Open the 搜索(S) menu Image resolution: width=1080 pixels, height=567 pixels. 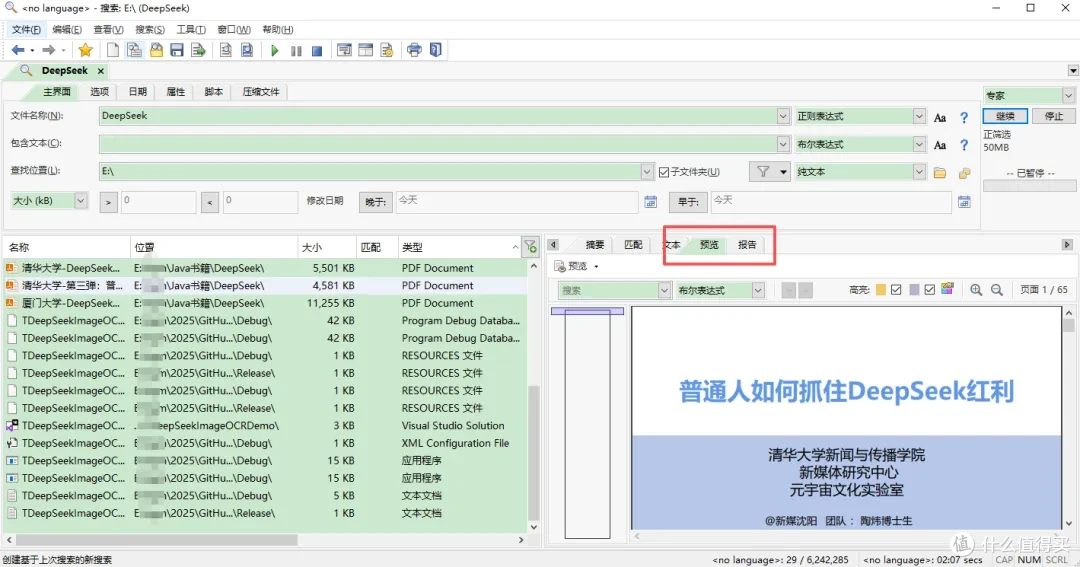pos(149,29)
